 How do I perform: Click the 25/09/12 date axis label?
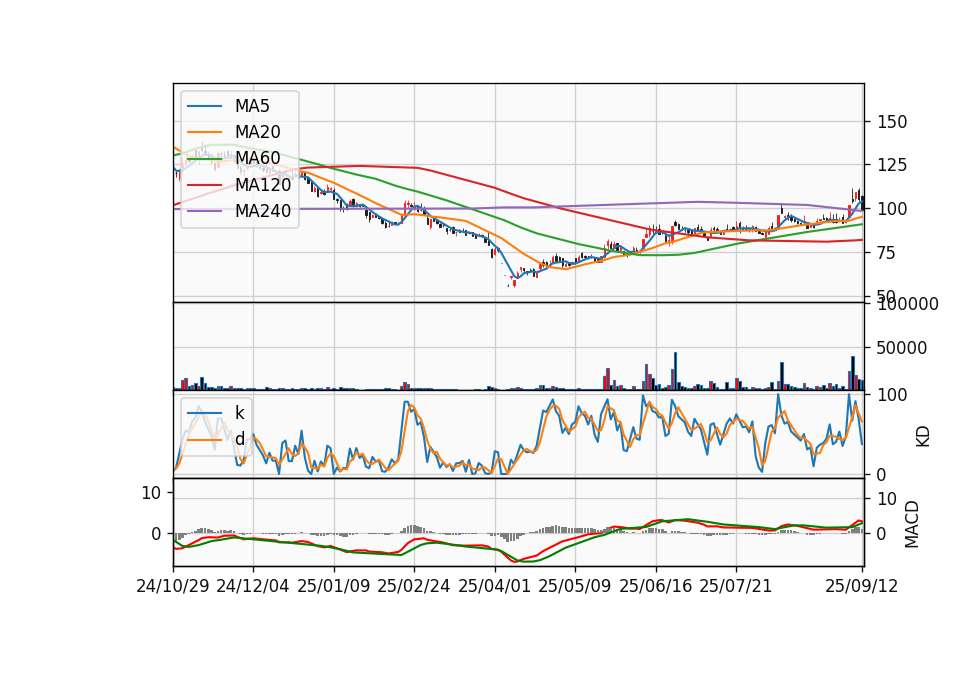pos(861,586)
